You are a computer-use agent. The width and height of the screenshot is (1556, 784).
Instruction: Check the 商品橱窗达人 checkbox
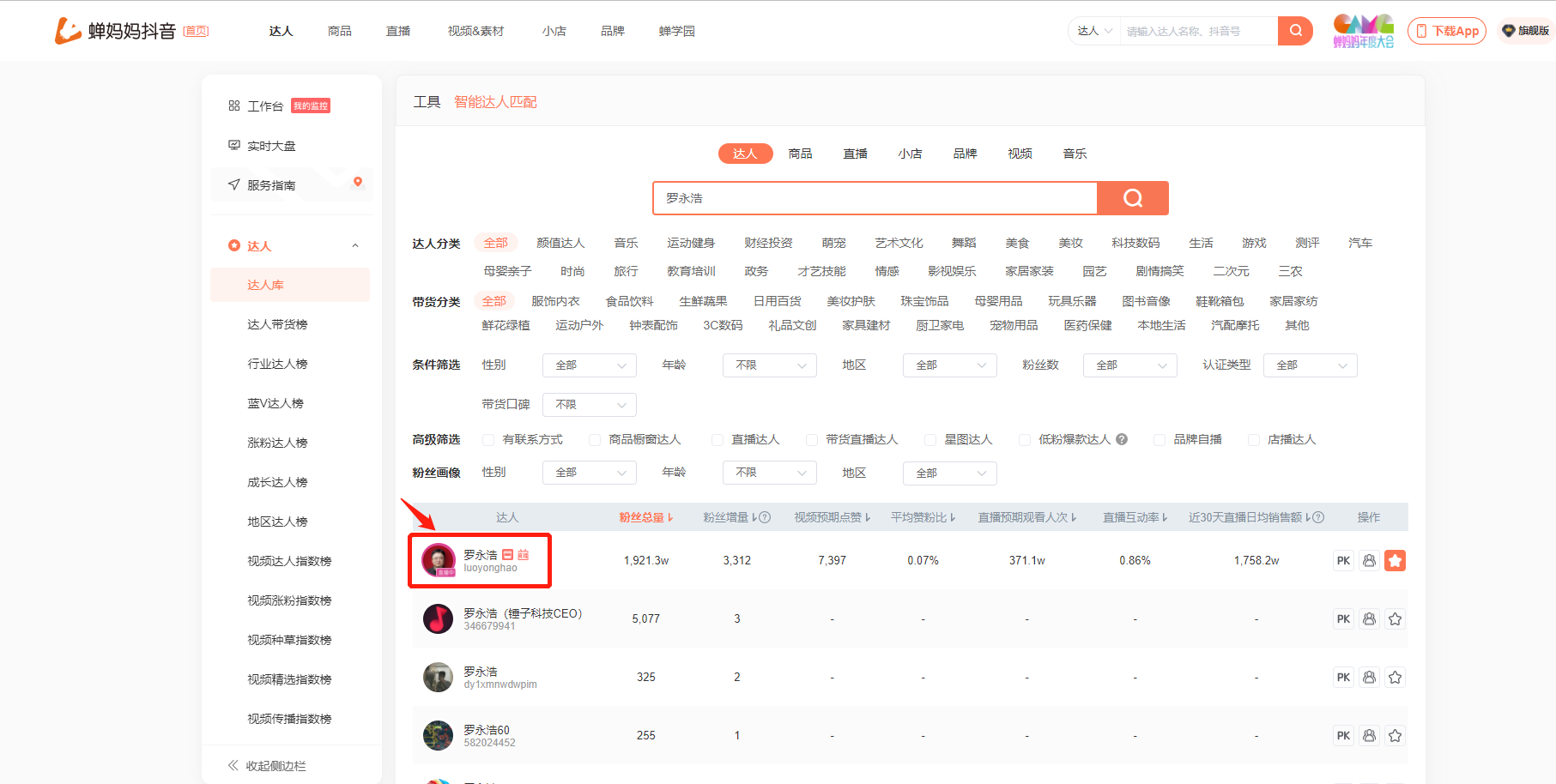pos(594,439)
